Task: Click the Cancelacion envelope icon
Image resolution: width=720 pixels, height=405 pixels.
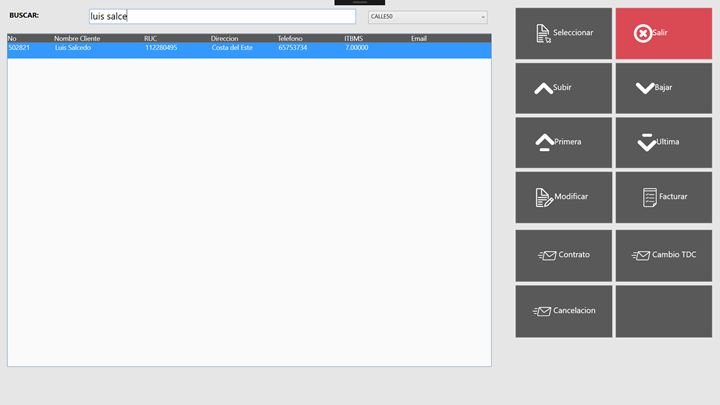Action: tap(542, 311)
